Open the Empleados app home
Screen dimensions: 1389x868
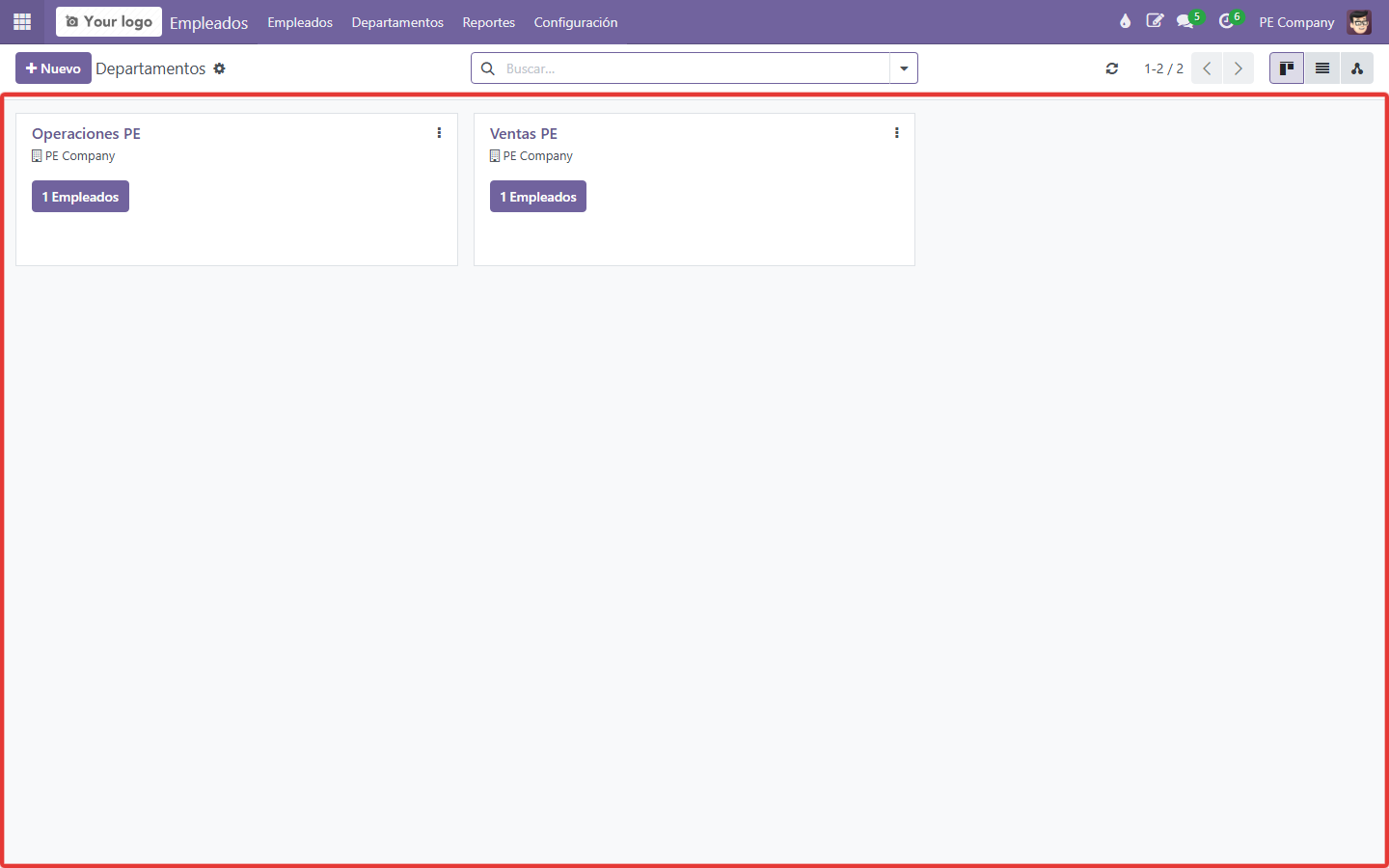(208, 22)
